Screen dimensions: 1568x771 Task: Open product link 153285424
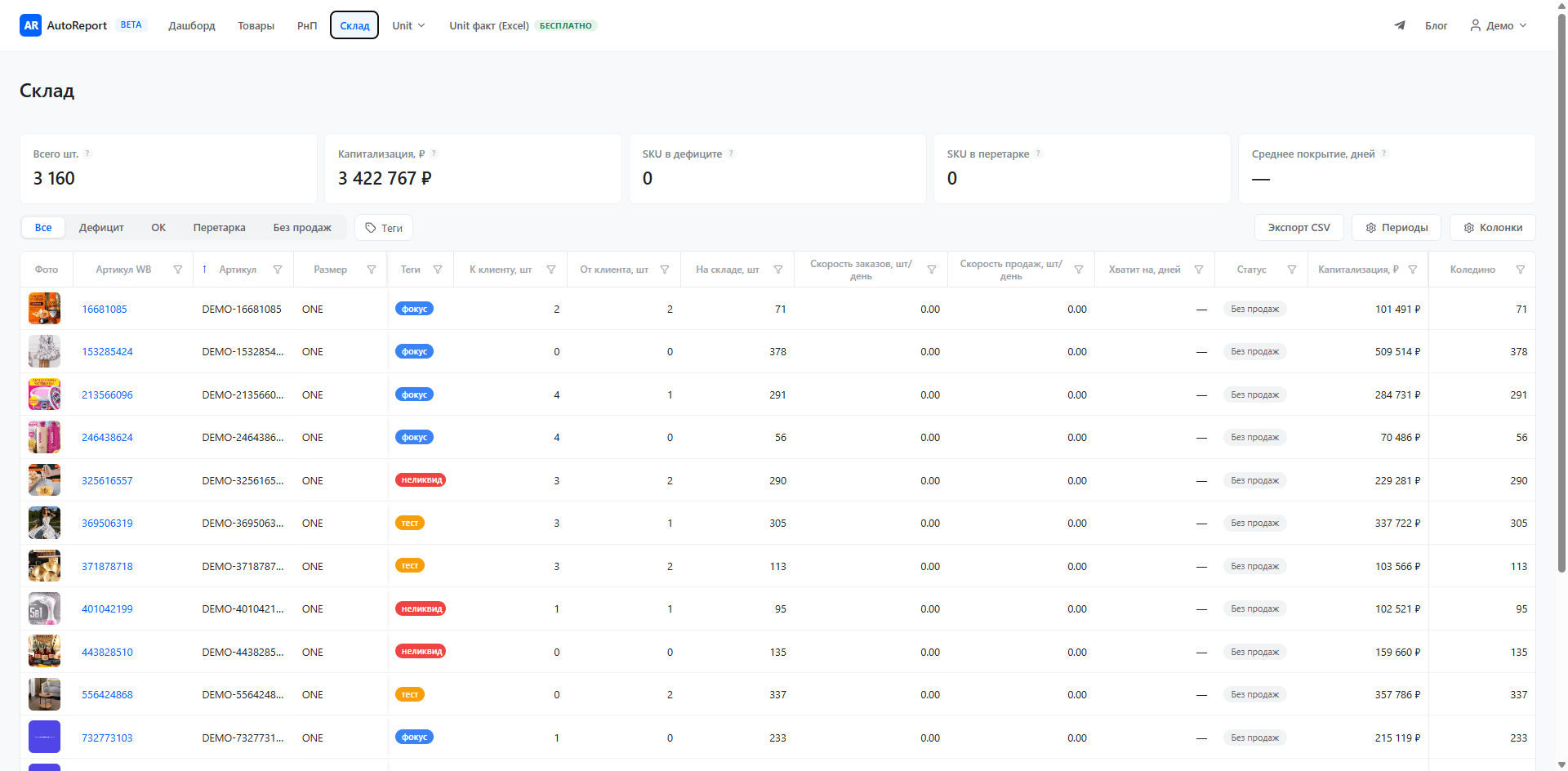pyautogui.click(x=107, y=352)
